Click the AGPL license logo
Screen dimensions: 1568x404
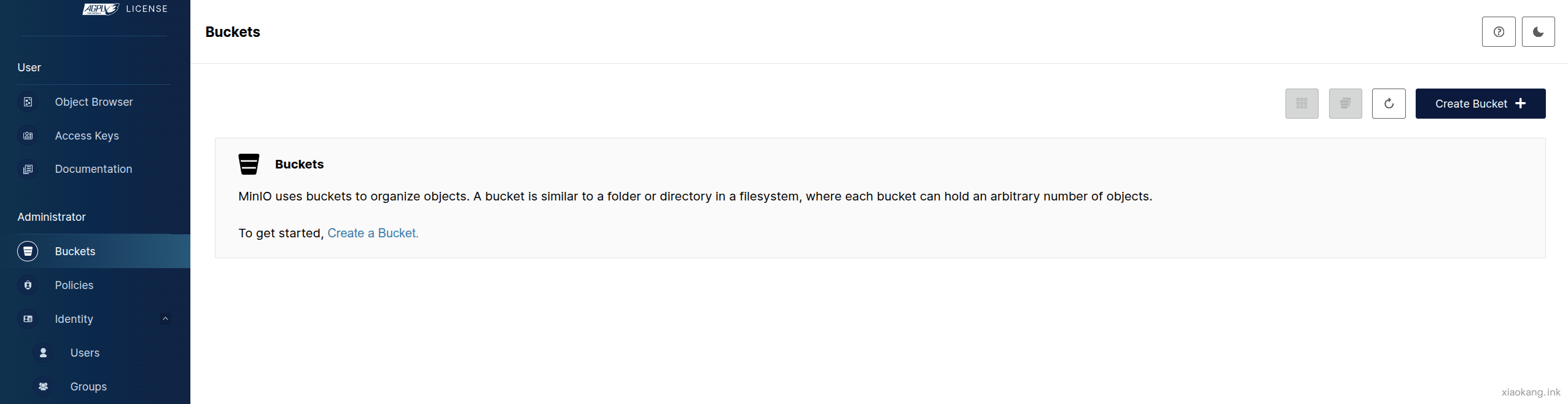click(101, 9)
